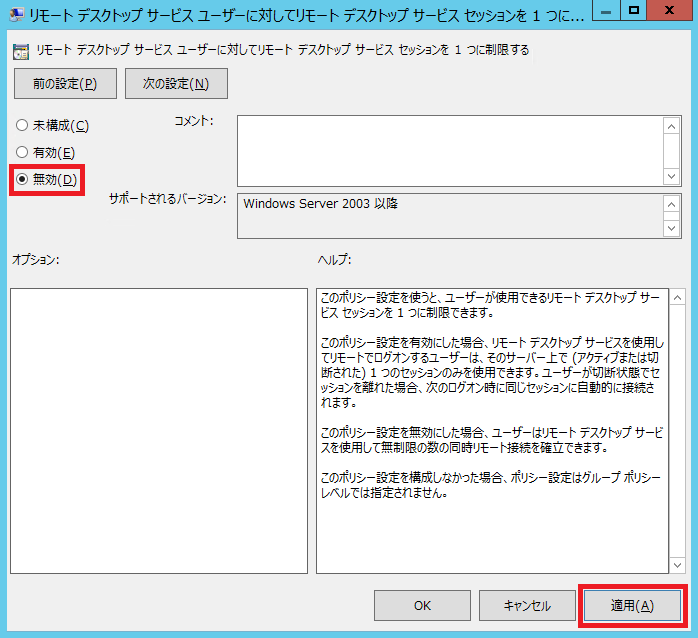Screen dimensions: 698x638
Task: Click the help paragraph about 有効にした場合
Action: [492, 372]
